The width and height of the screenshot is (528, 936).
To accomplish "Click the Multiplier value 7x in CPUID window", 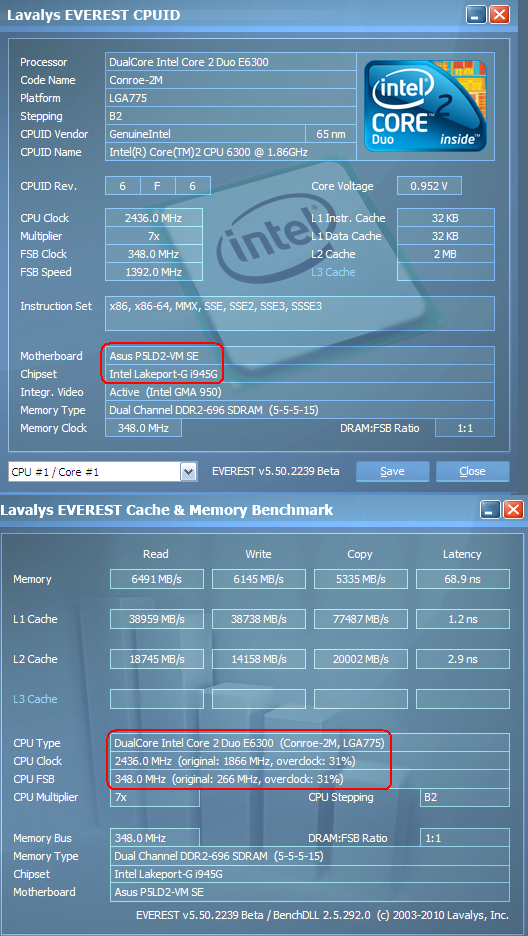I will 154,236.
